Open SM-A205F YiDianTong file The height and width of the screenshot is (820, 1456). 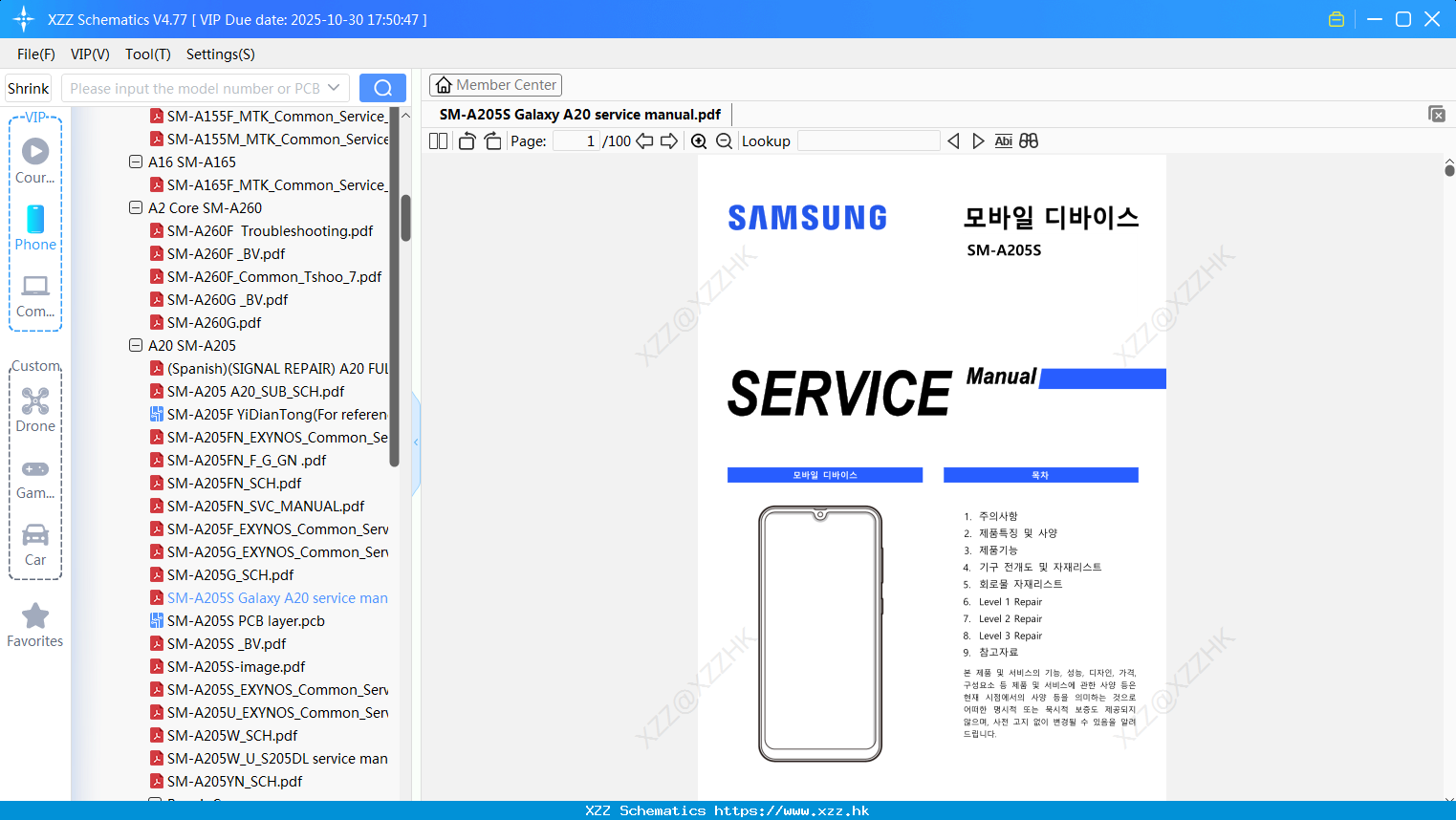[x=276, y=415]
